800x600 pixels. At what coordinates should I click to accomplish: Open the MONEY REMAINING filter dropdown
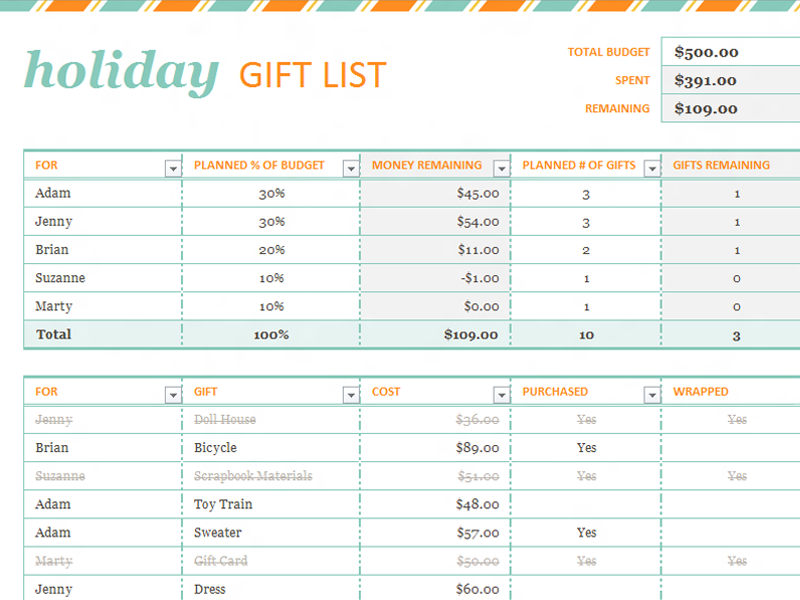point(502,168)
